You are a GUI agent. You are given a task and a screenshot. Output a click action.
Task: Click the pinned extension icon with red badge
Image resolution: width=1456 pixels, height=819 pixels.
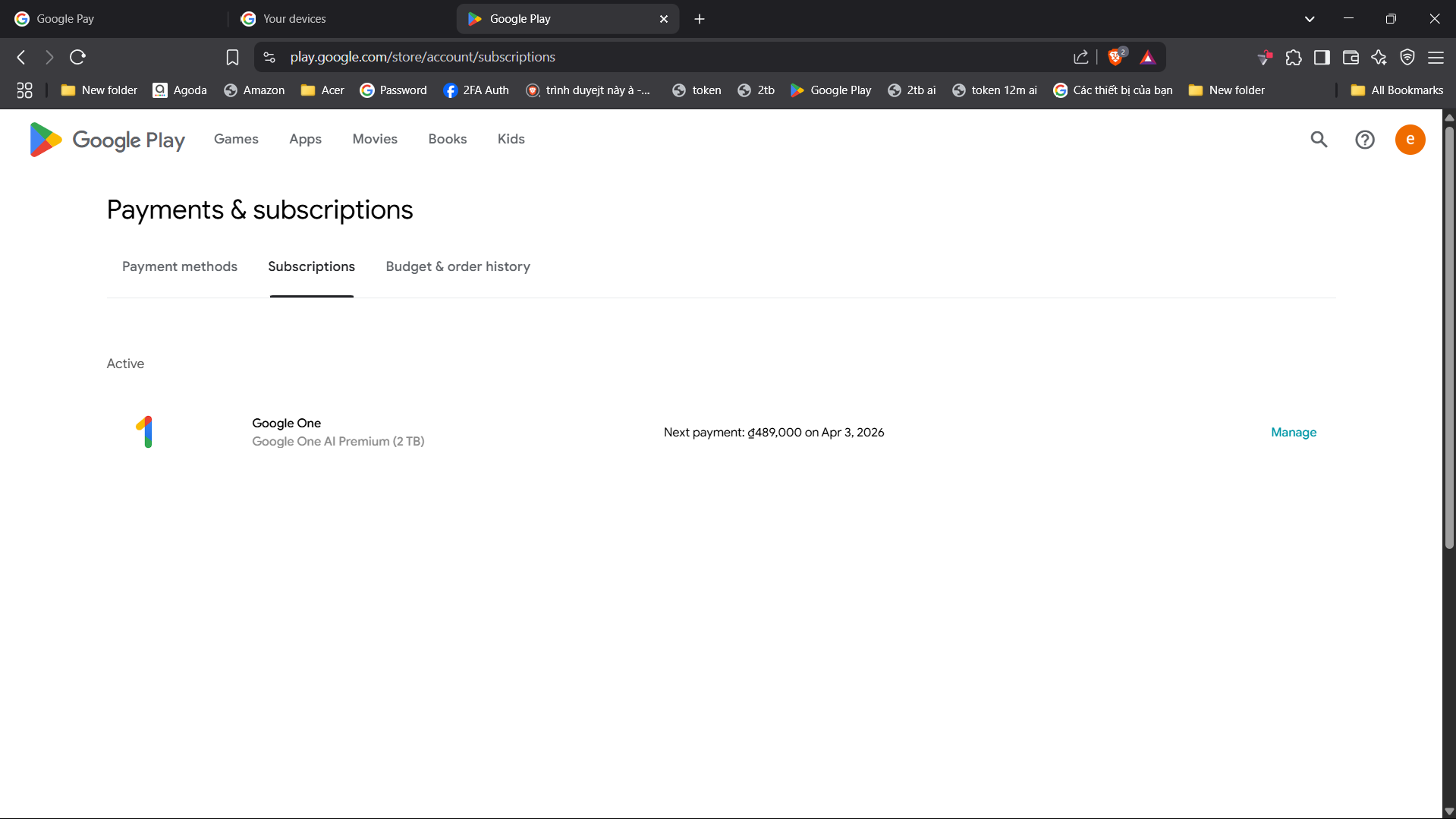tap(1265, 57)
